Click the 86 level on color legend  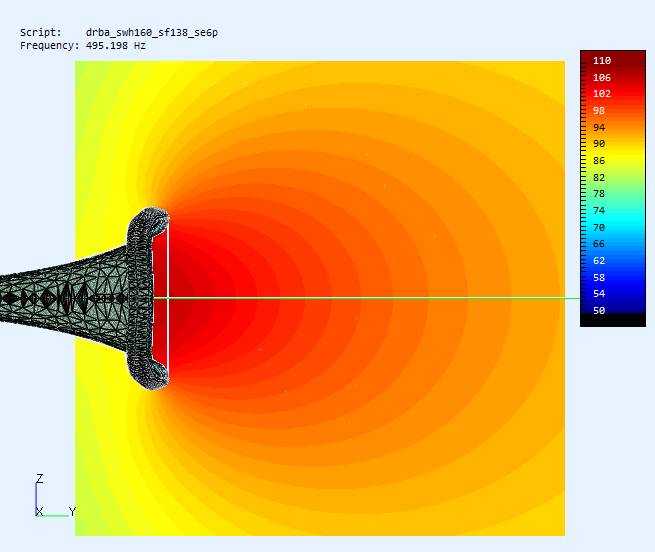599,160
